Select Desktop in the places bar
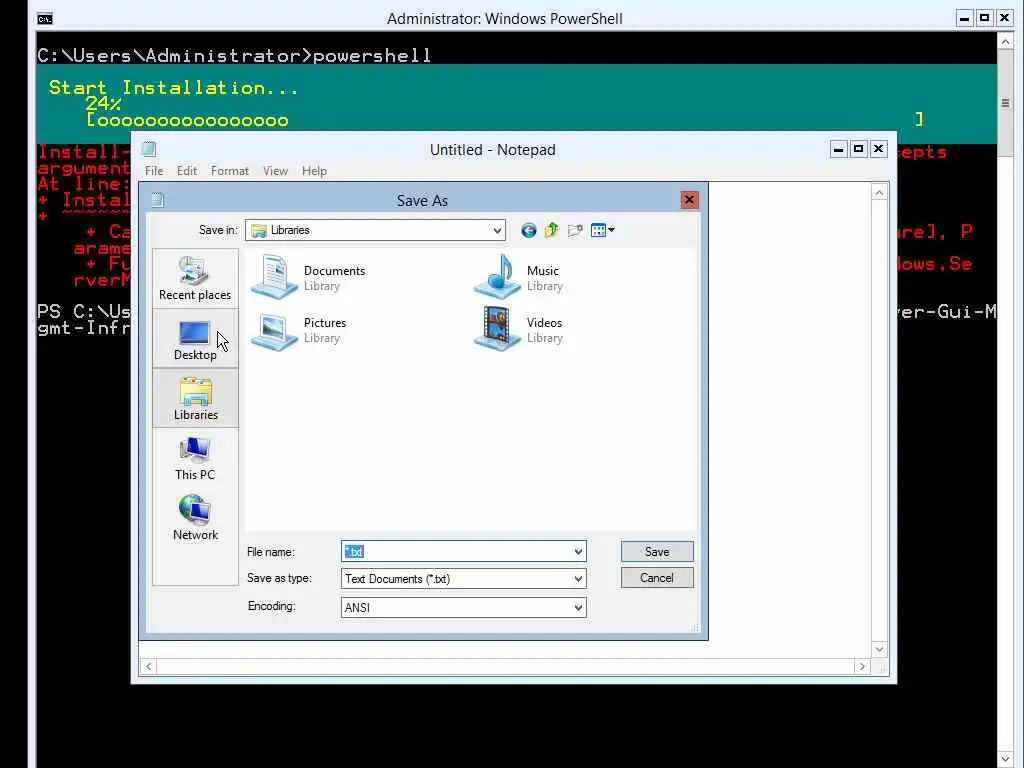Image resolution: width=1024 pixels, height=768 pixels. click(195, 338)
